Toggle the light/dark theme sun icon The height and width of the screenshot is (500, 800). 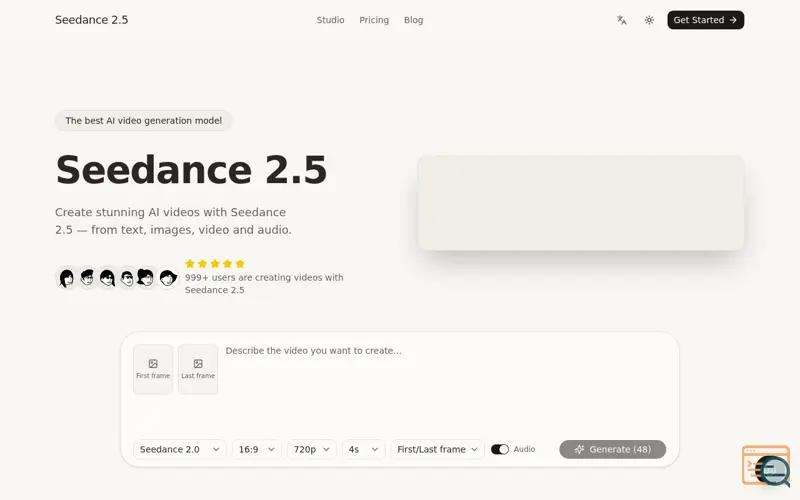(x=649, y=20)
